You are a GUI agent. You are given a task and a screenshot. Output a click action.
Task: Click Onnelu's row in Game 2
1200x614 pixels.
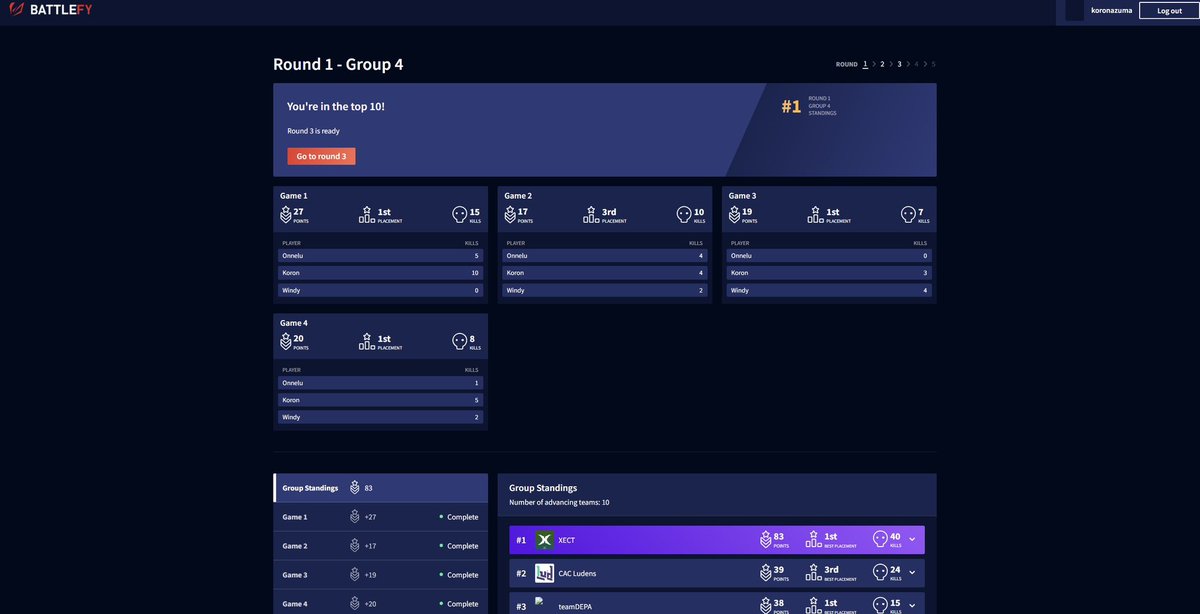coord(604,256)
